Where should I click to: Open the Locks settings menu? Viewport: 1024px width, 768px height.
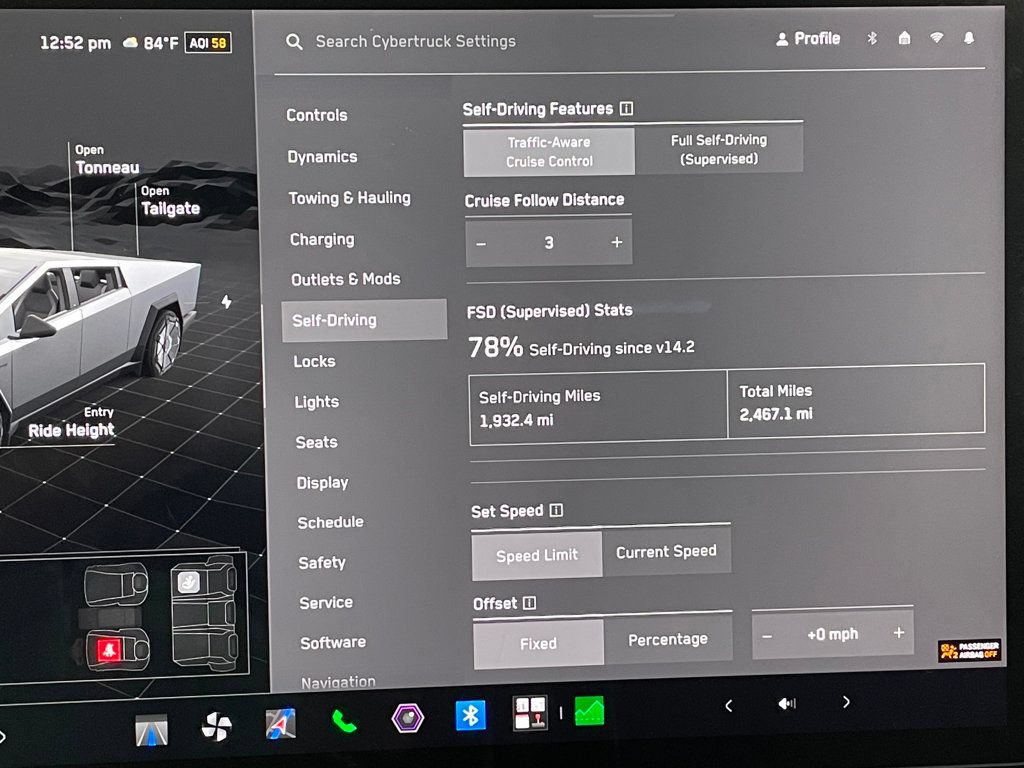(x=314, y=361)
